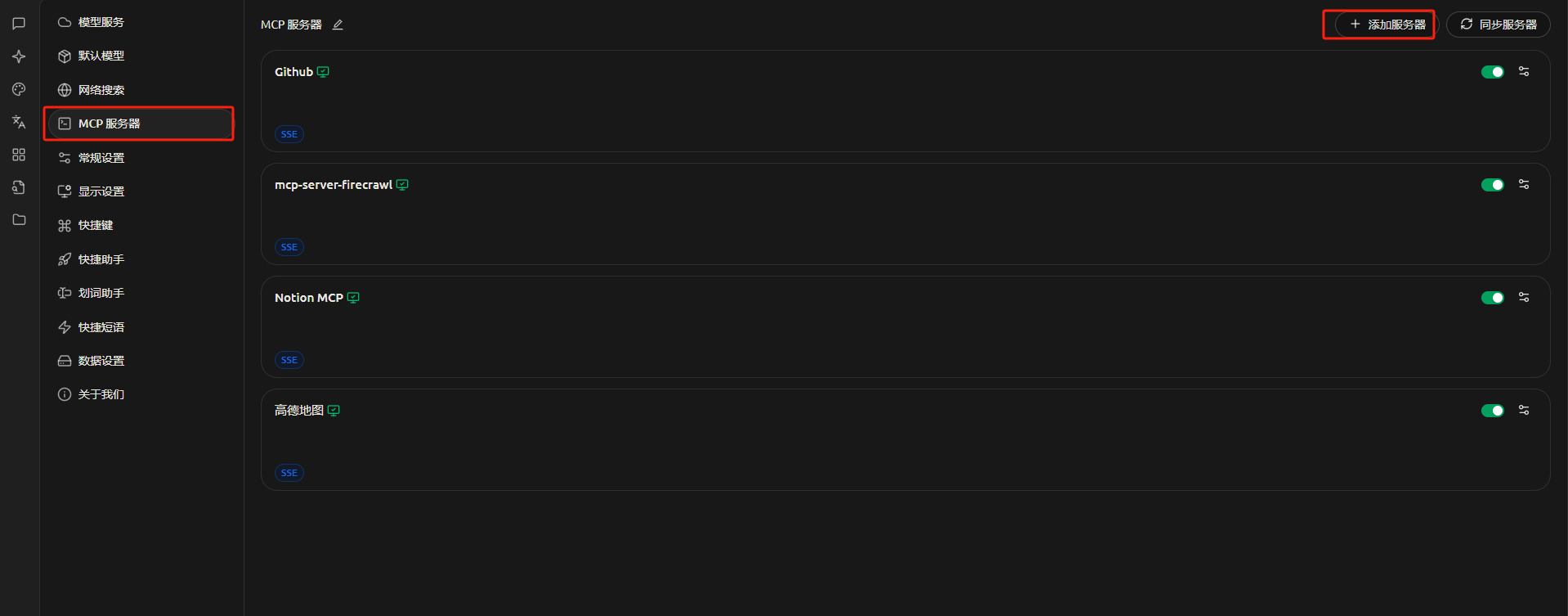Click the sparkle agents icon in left rail
The image size is (1568, 616).
point(19,56)
